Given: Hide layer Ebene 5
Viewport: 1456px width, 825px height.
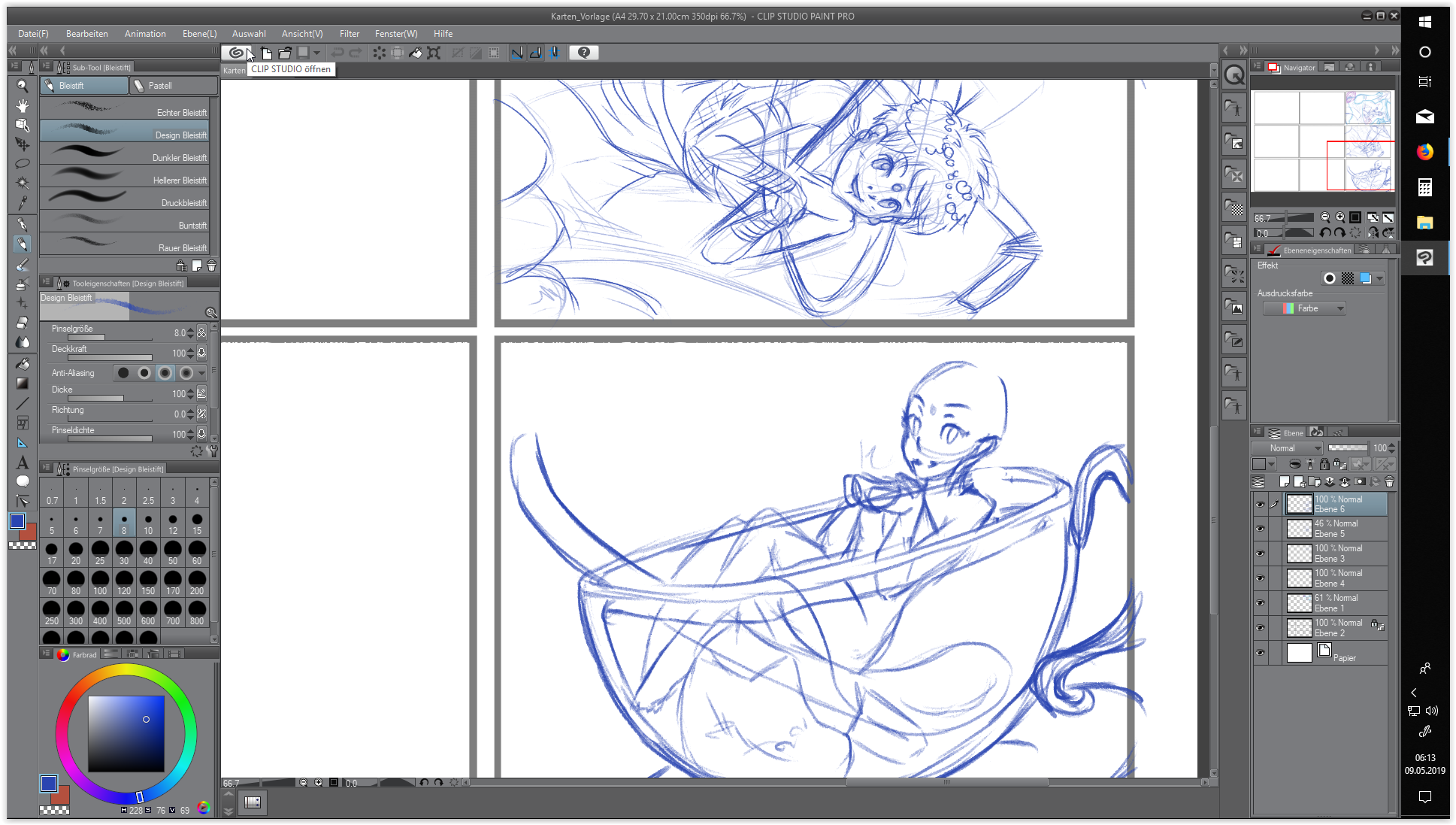Looking at the screenshot, I should tap(1260, 529).
